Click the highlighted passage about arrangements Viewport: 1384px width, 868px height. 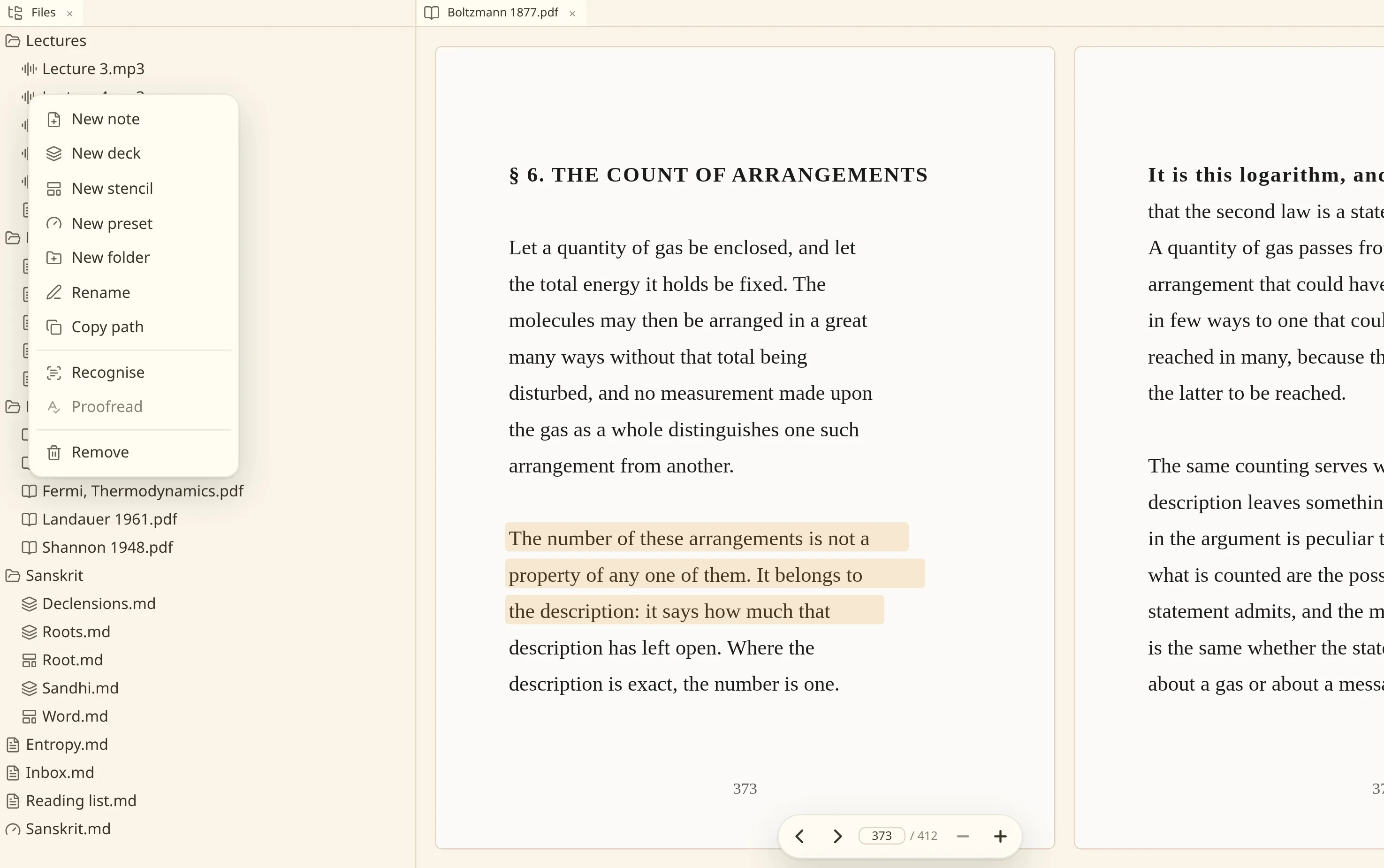coord(715,573)
